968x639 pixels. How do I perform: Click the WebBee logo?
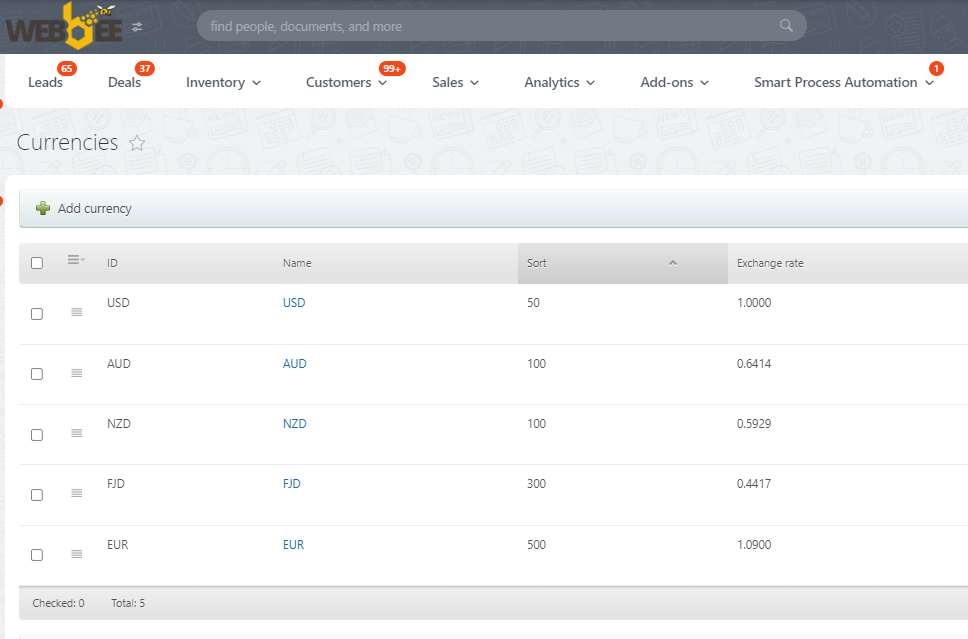pos(64,26)
